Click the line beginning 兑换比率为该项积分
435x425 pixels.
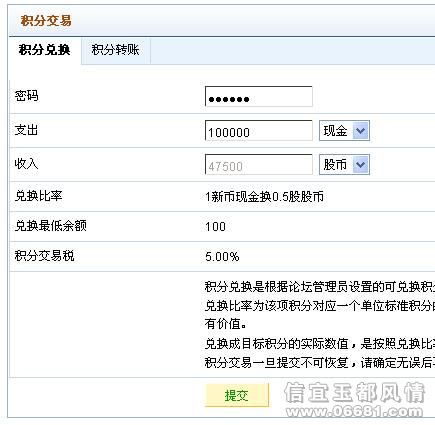320,306
